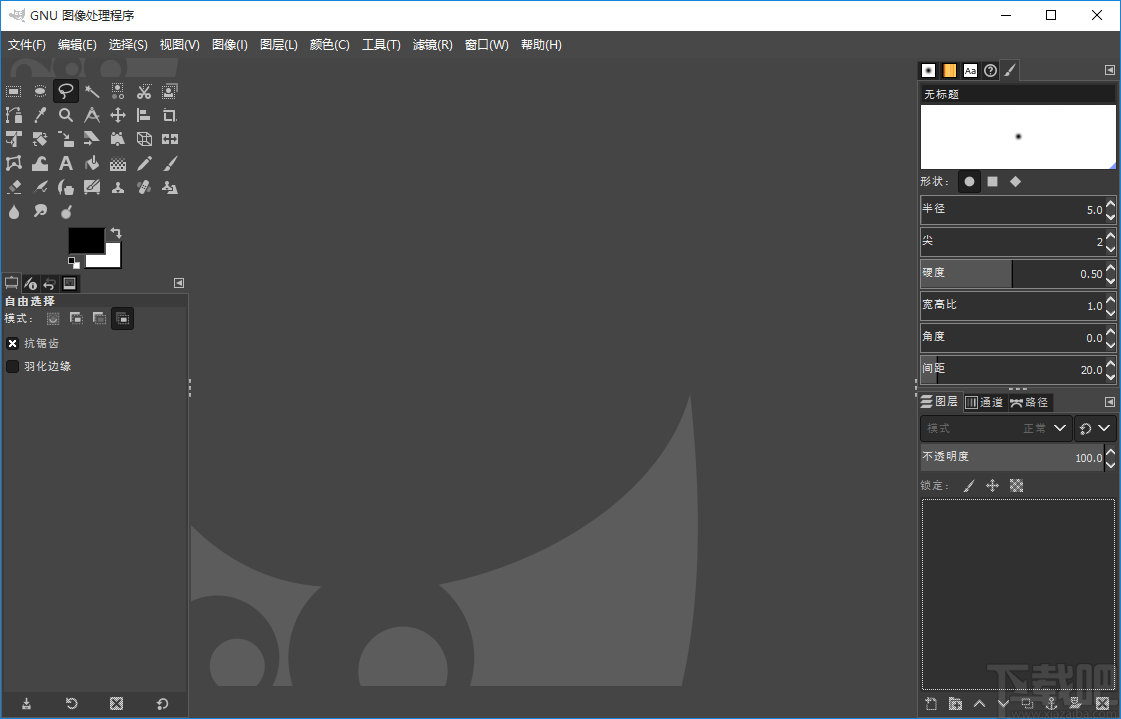Screen dimensions: 1121x719
Task: Toggle lock pixels brush icon
Action: pyautogui.click(x=969, y=486)
